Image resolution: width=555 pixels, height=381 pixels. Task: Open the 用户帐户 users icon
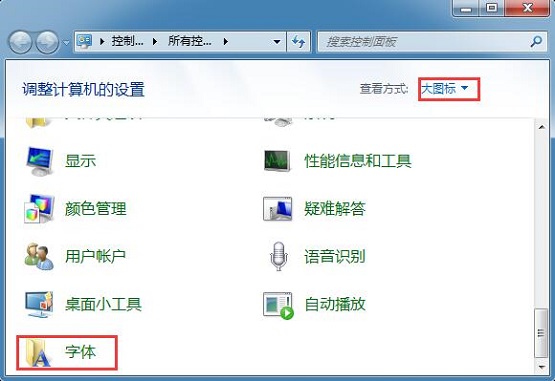click(39, 256)
